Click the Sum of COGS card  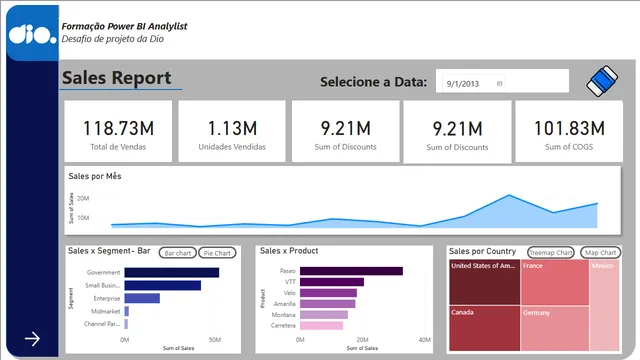pyautogui.click(x=569, y=131)
